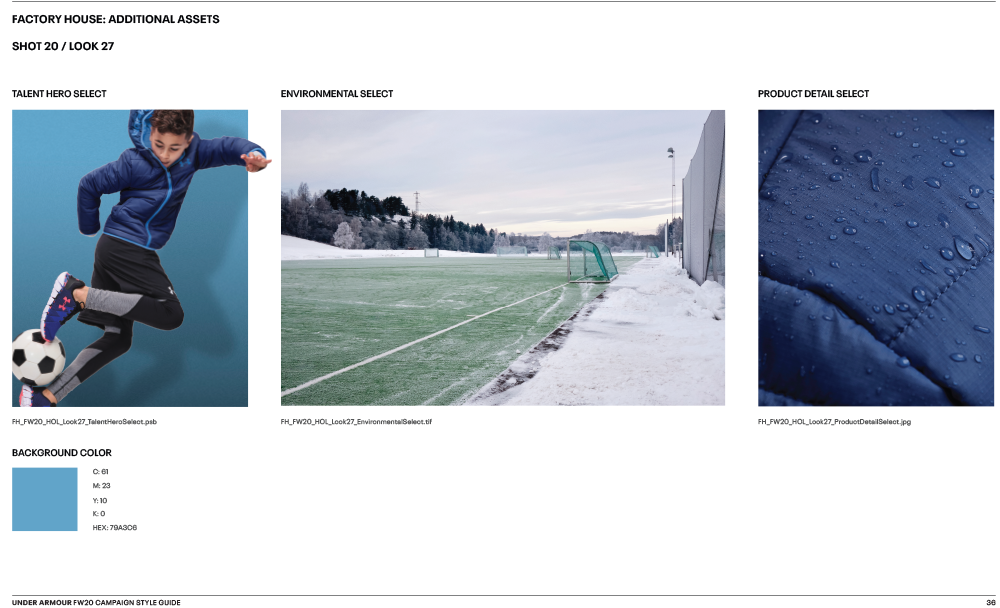Click the HEX: 79A3C6 value

[115, 528]
